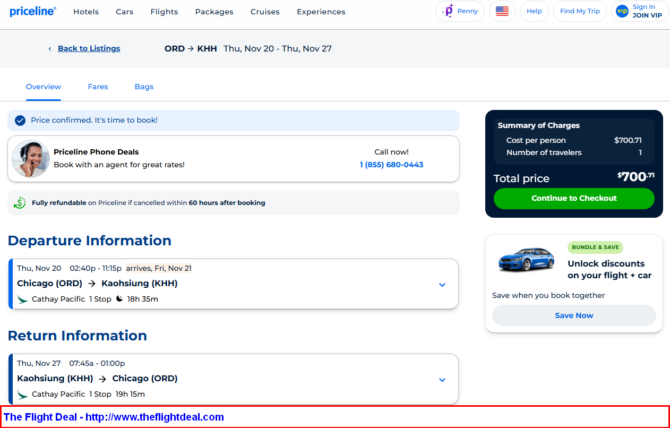The width and height of the screenshot is (670, 428).
Task: Switch to the Bags tab
Action: point(144,87)
